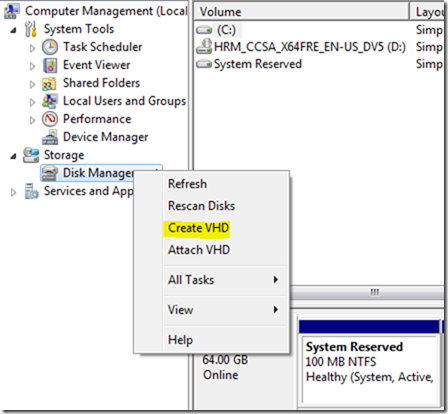Viewport: 448px width, 414px height.
Task: Click the Local Users and Groups icon
Action: 50,101
